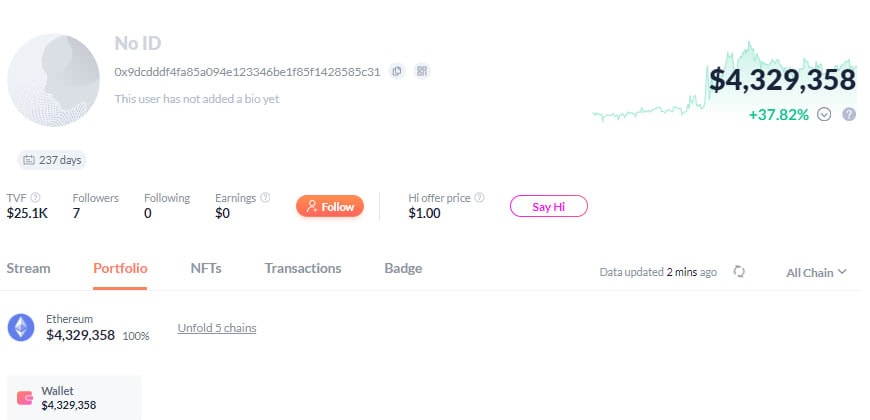
Task: Unfold 5 chains link
Action: coord(217,328)
